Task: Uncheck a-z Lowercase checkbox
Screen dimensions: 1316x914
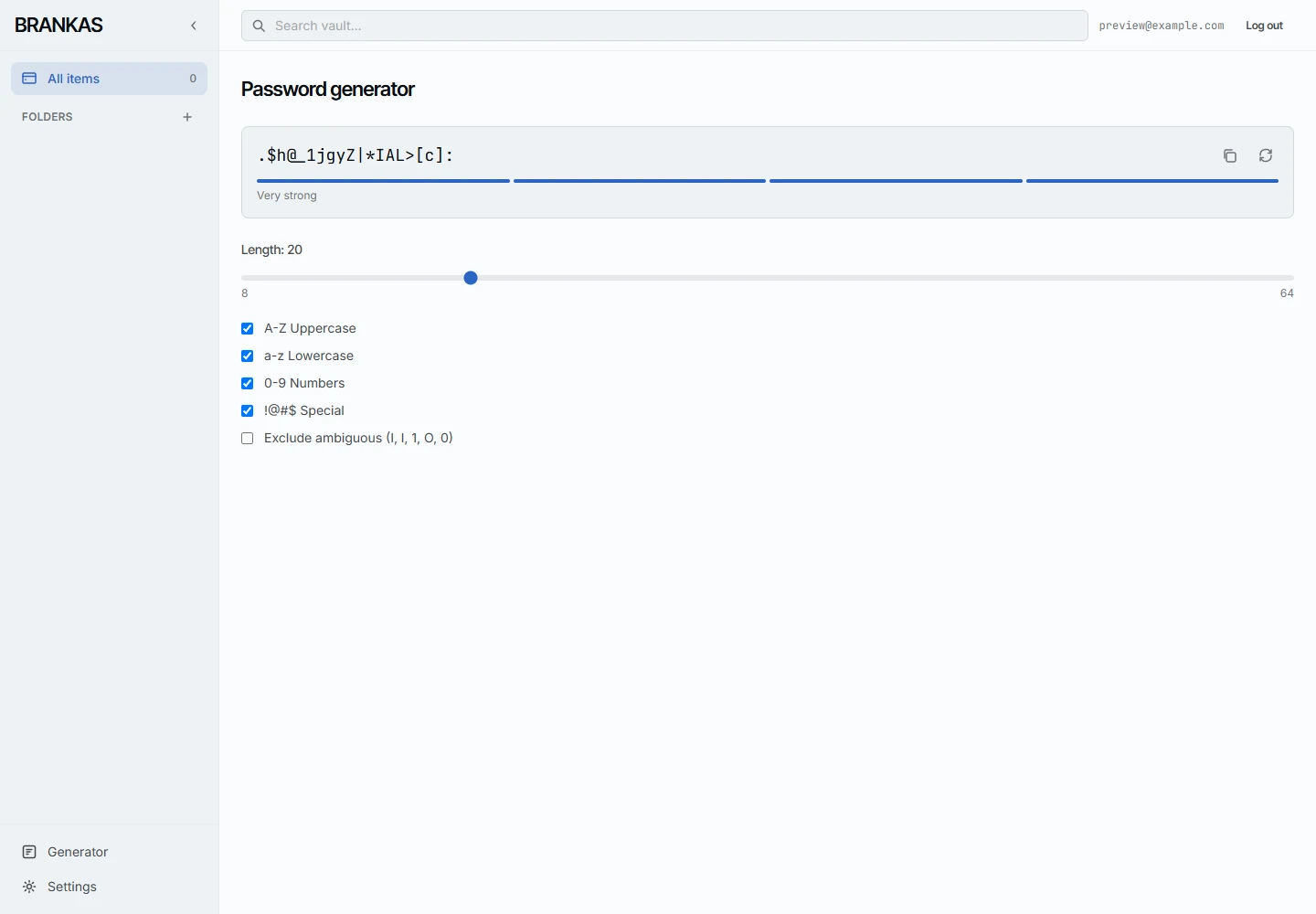Action: [247, 356]
